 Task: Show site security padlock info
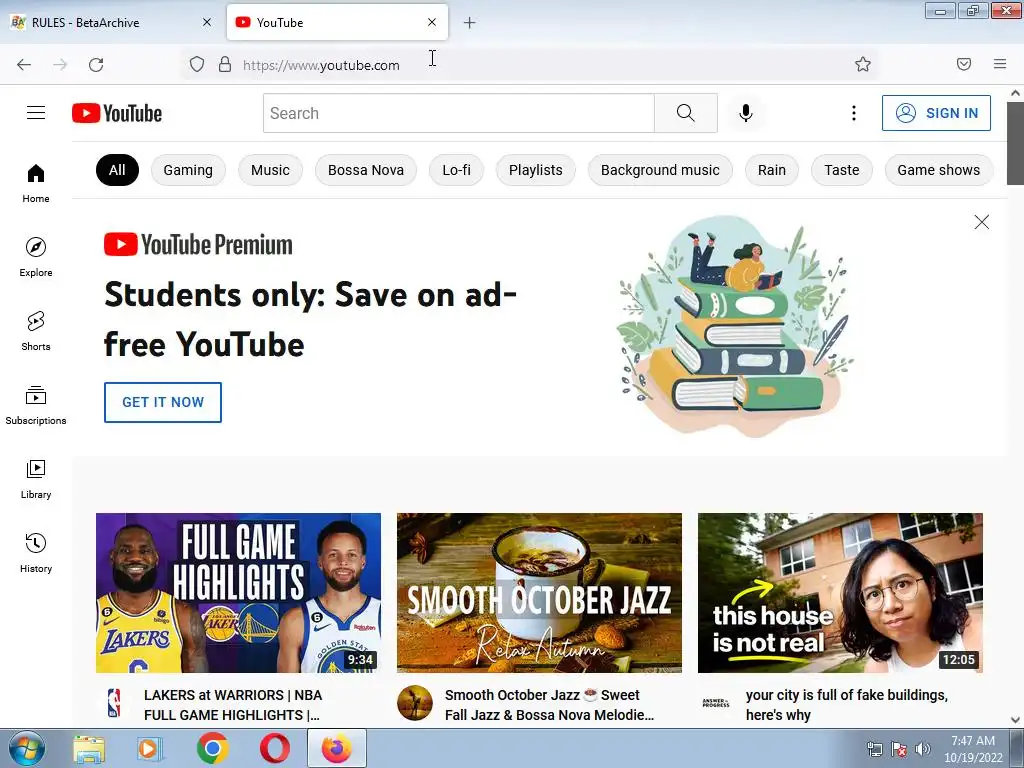[225, 64]
